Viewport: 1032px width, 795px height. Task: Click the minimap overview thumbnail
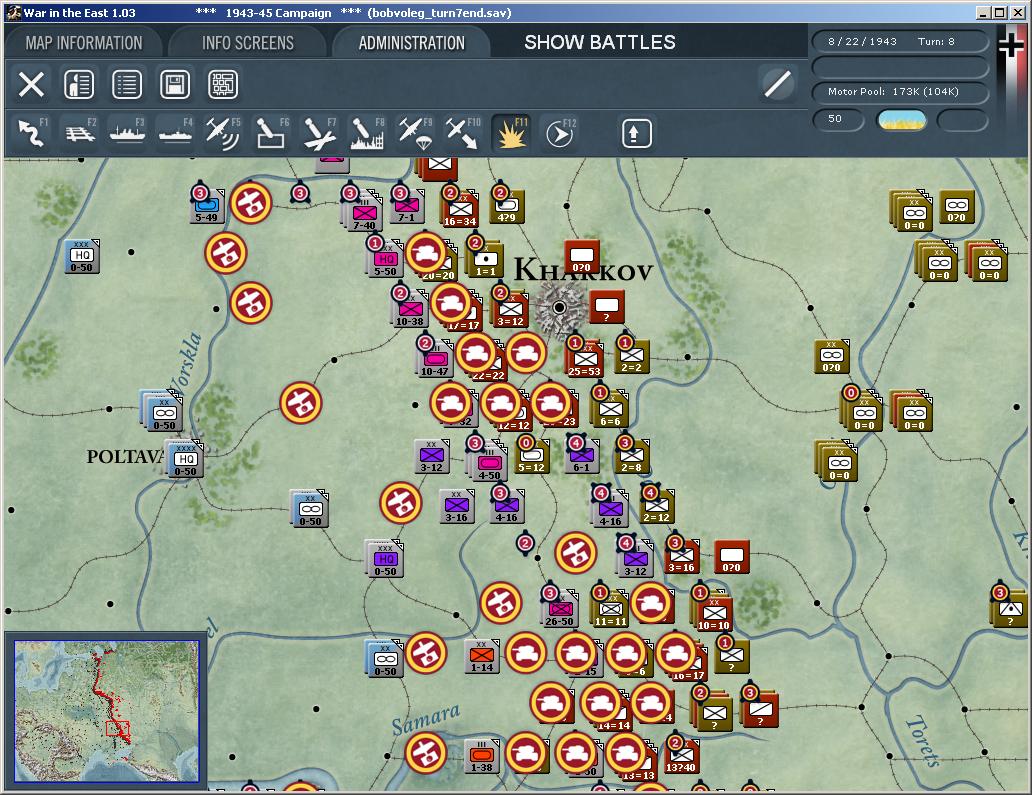pos(107,711)
